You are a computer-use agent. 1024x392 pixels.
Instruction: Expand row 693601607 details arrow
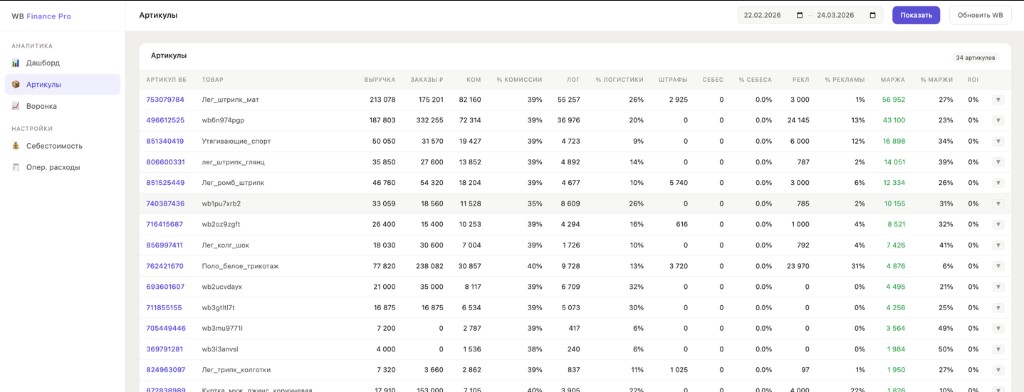coord(998,286)
